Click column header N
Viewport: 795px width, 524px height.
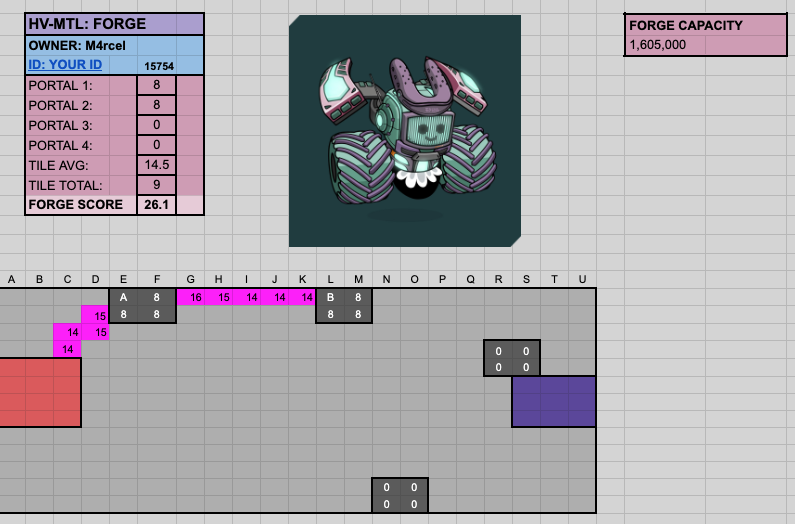(386, 279)
